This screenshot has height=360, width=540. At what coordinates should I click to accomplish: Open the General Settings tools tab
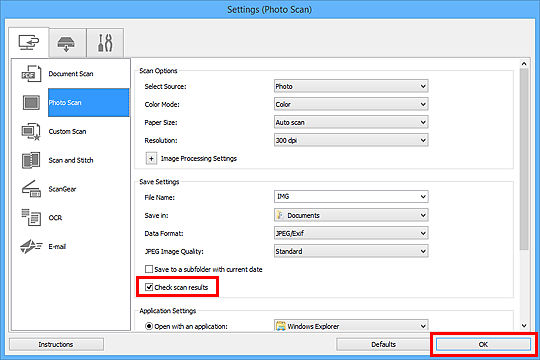pos(105,43)
